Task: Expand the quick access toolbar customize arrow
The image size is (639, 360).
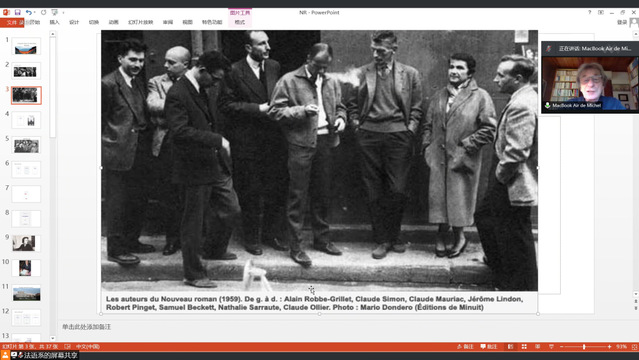Action: click(63, 13)
